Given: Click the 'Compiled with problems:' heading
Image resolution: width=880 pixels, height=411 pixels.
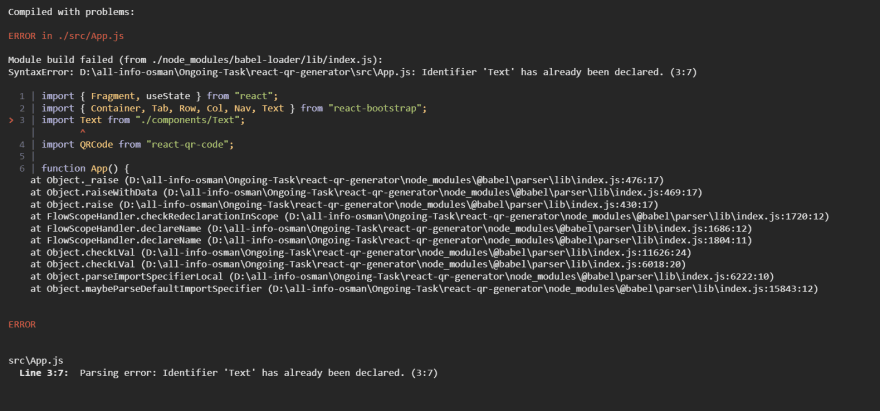Looking at the screenshot, I should (x=71, y=12).
